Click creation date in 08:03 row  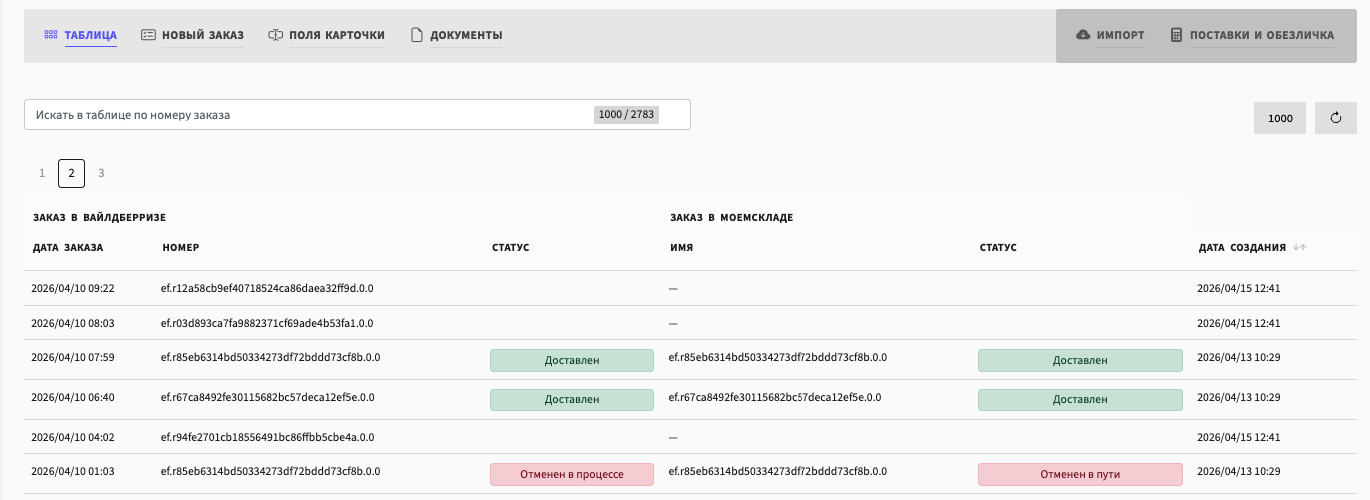pyautogui.click(x=1239, y=323)
